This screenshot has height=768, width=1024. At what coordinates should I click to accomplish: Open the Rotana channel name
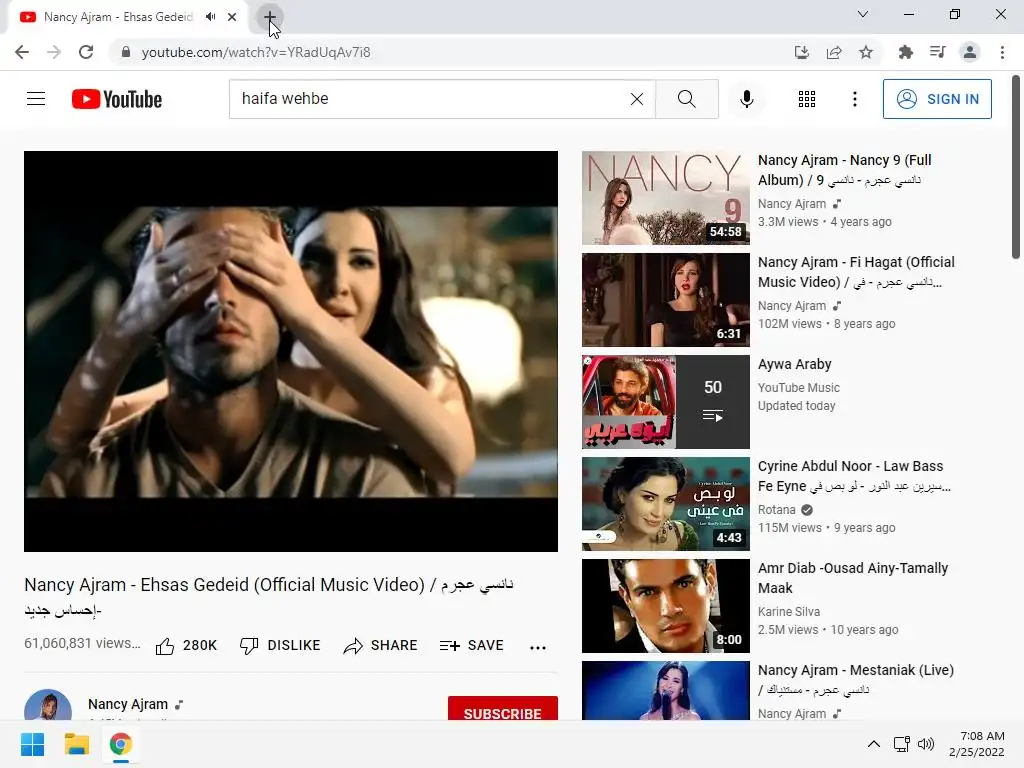[x=776, y=509]
